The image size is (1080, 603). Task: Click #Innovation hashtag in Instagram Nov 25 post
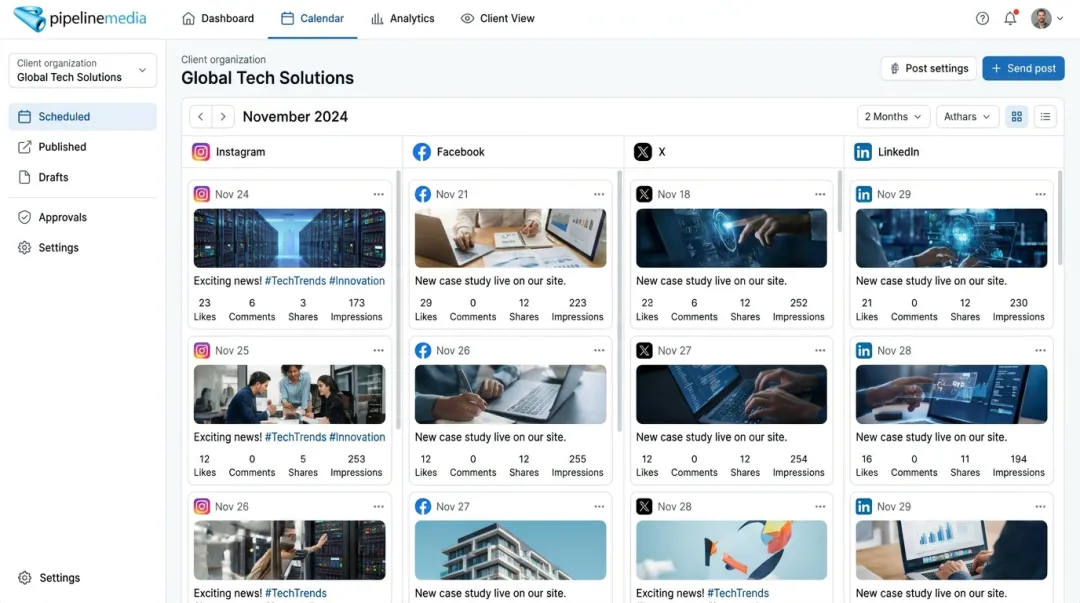pos(357,437)
